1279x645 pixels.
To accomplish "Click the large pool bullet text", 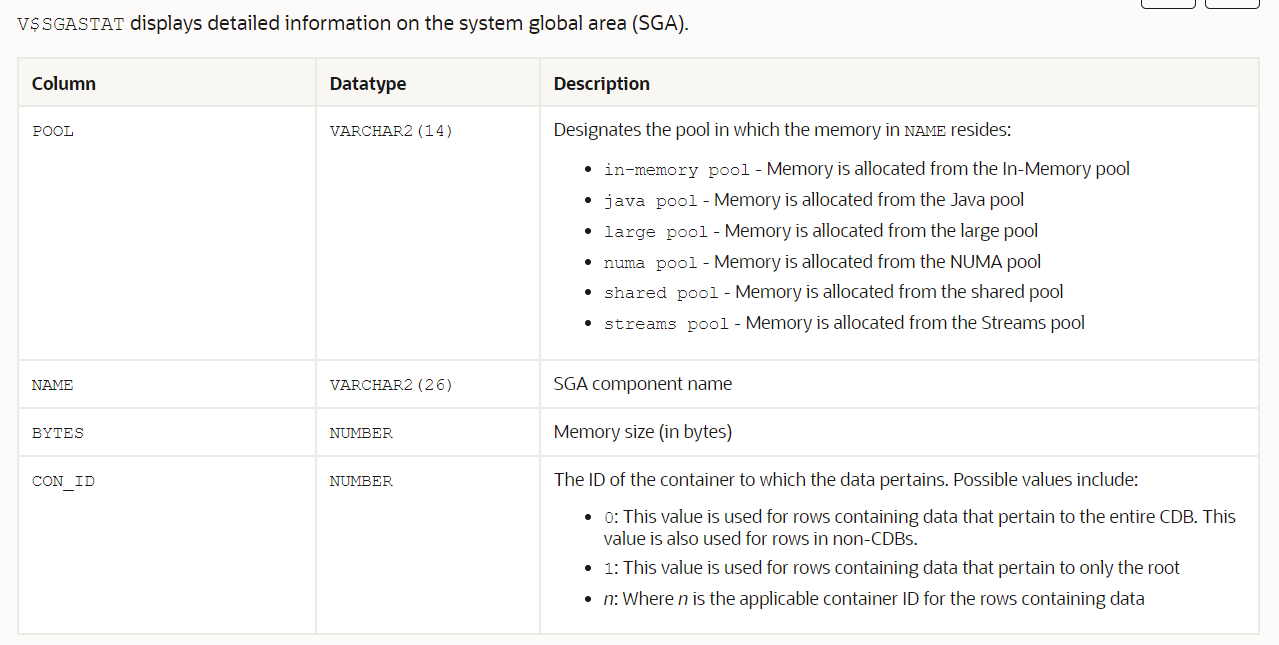I will coord(655,232).
